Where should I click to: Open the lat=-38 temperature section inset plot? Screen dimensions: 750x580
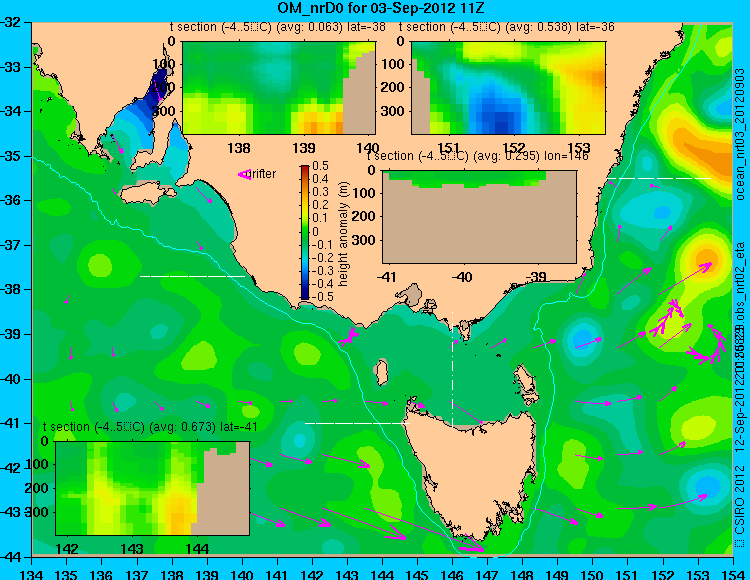click(x=279, y=88)
